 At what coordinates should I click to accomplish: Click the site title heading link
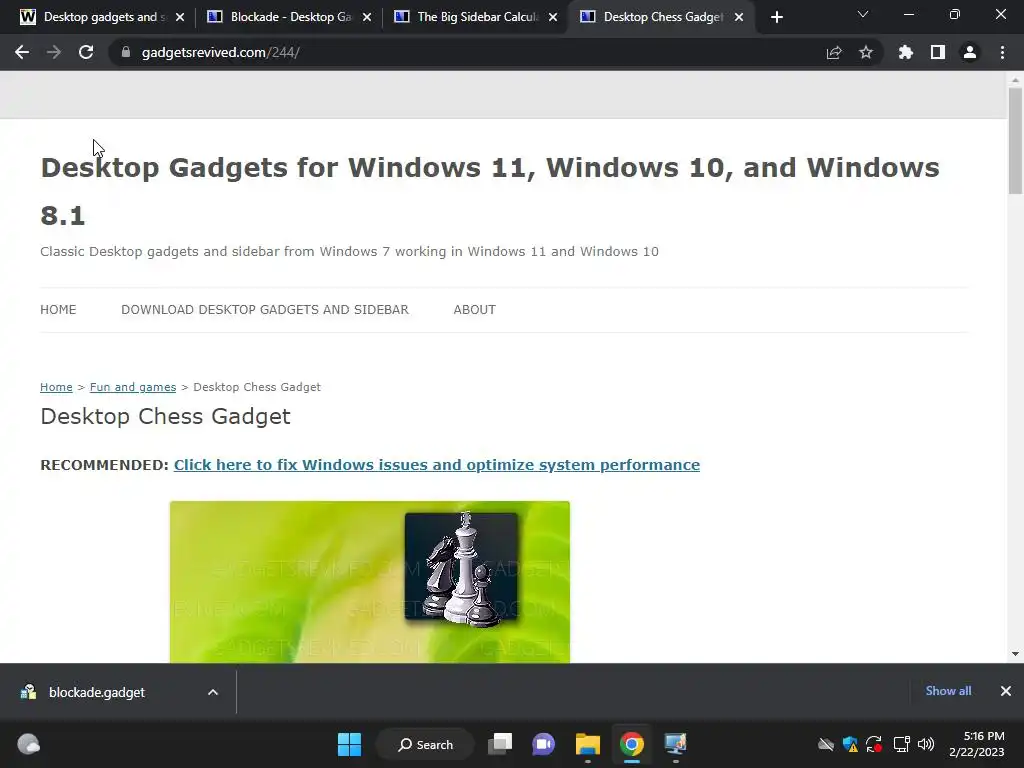490,191
